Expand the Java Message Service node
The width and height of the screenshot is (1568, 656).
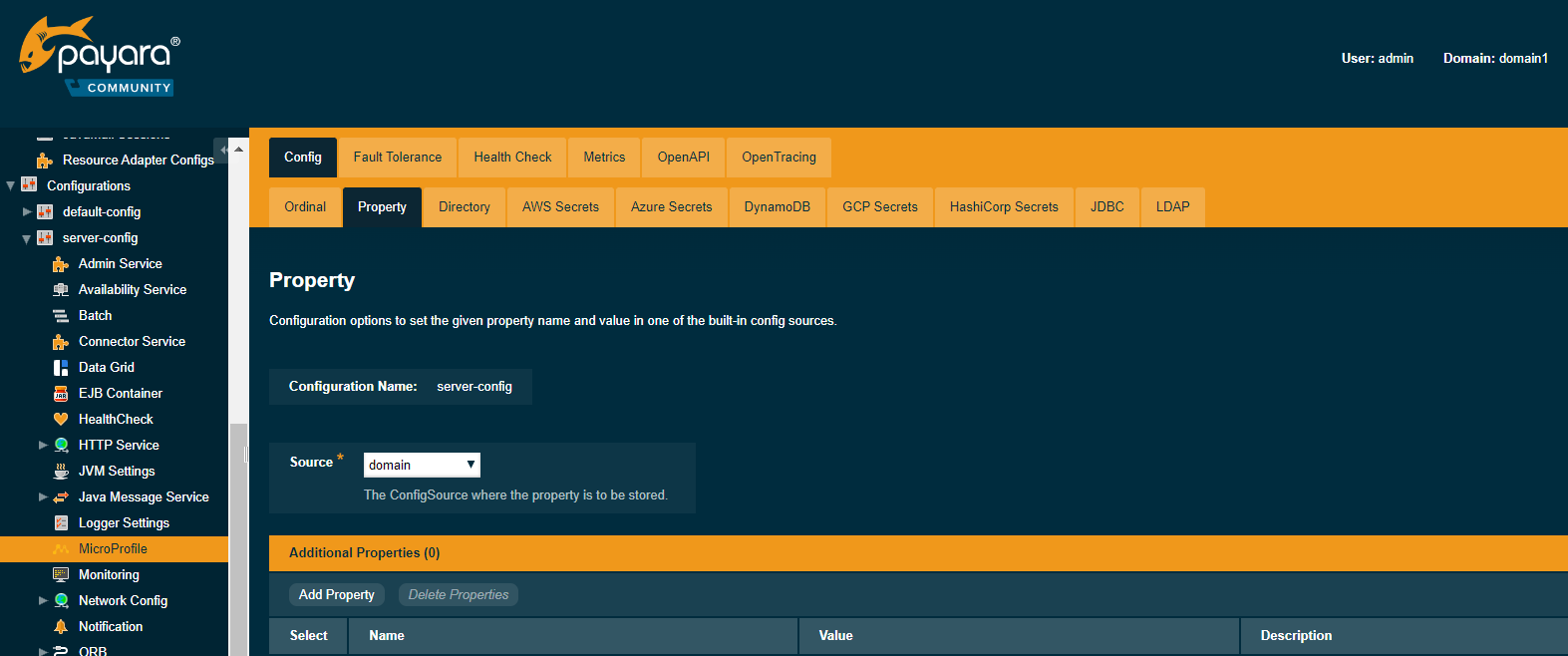tap(43, 497)
